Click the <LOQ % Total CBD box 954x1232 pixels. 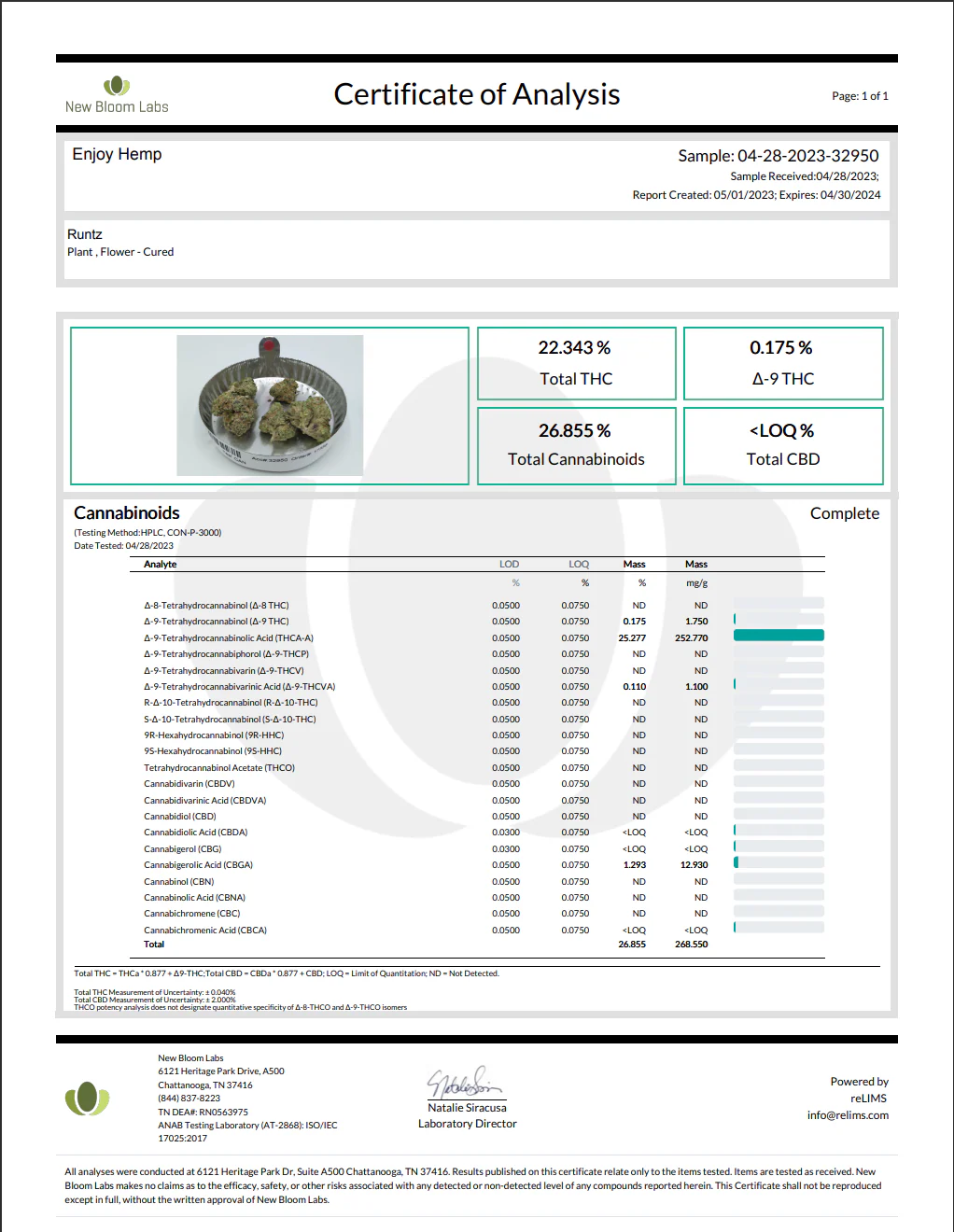point(782,445)
